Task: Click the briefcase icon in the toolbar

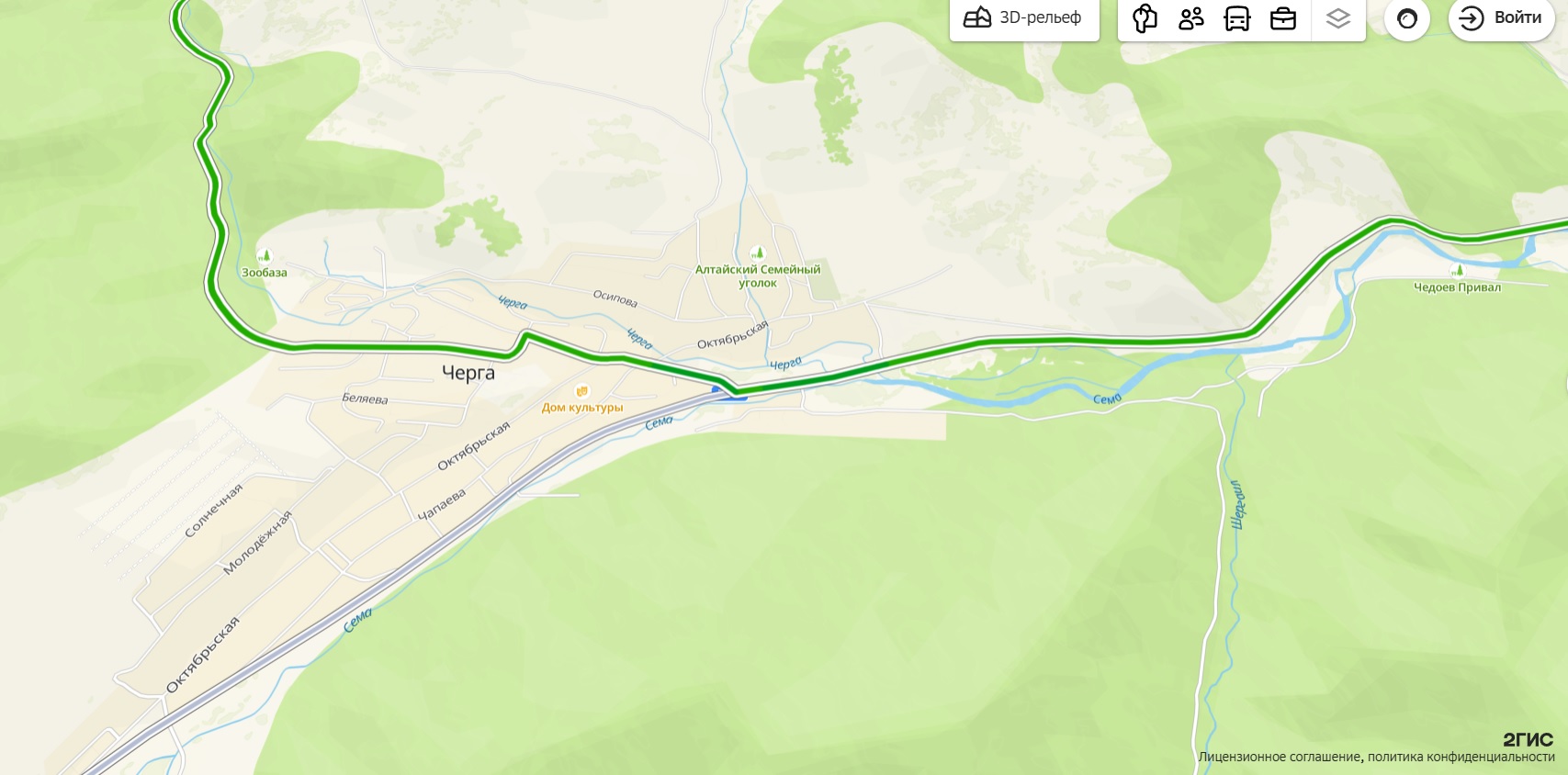Action: click(1283, 18)
